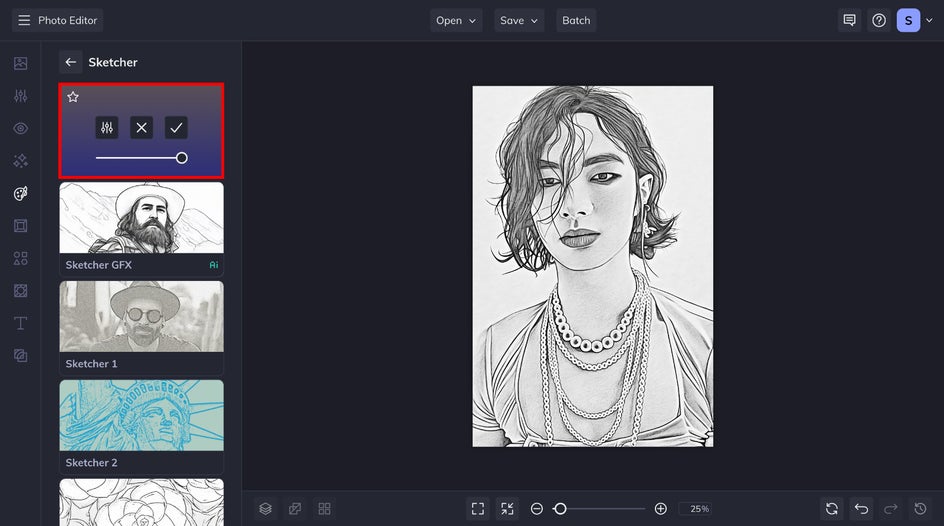Zoom out with the minus button
The height and width of the screenshot is (526, 944).
[x=536, y=509]
